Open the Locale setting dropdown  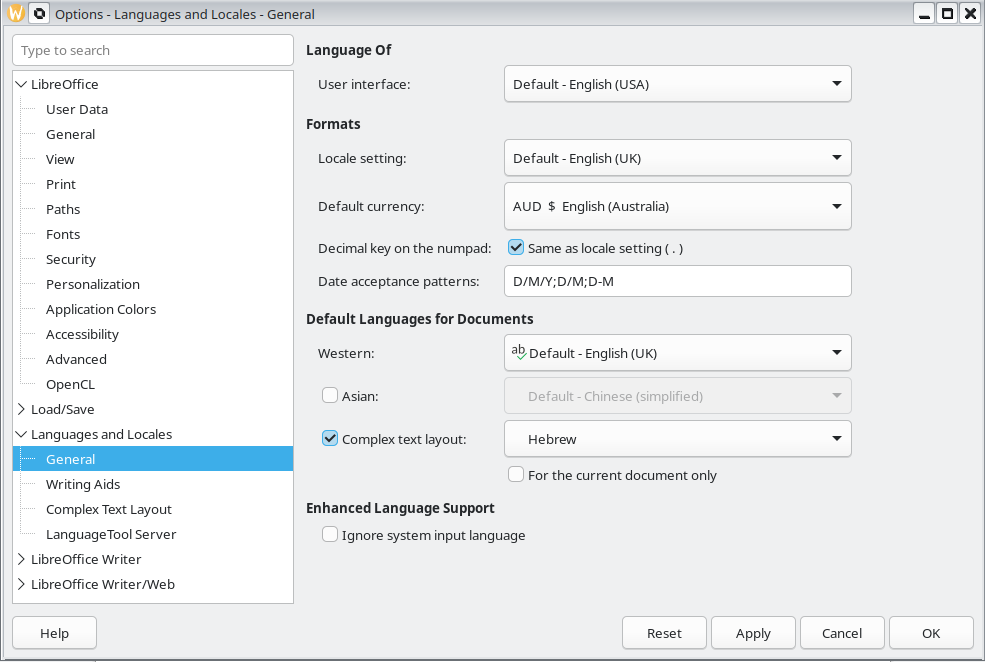click(677, 158)
